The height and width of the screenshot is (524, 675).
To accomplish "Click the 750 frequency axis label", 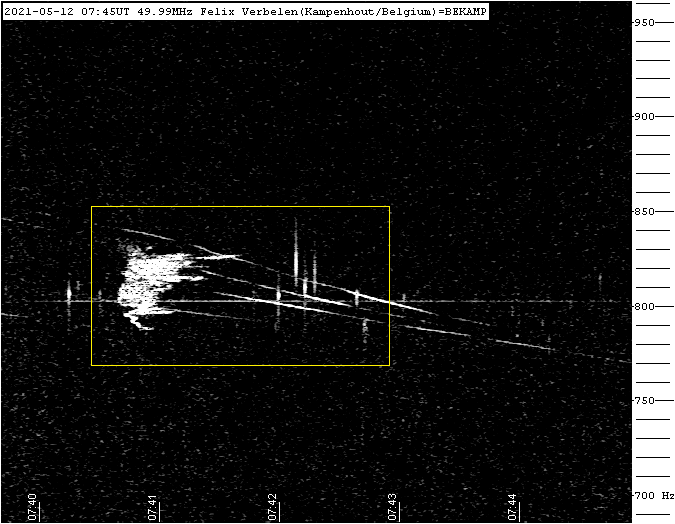I will click(644, 400).
